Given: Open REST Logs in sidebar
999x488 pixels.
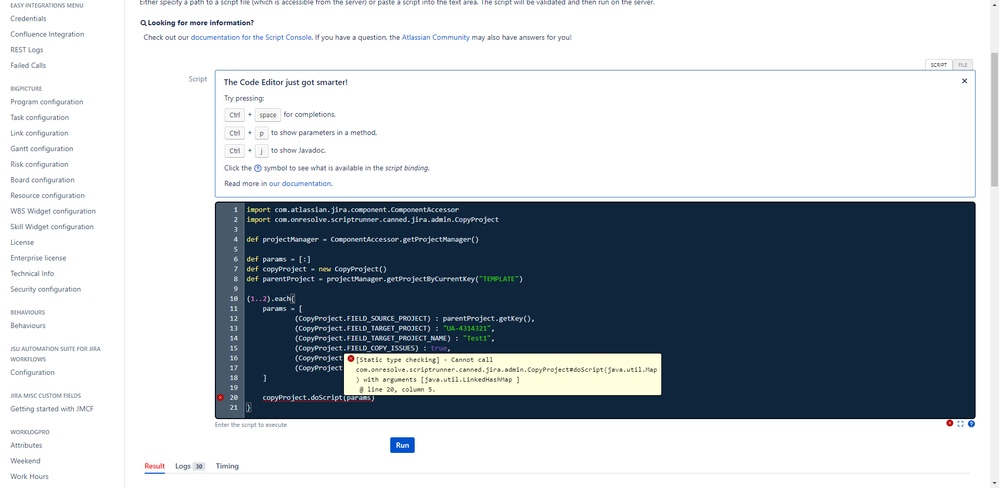Looking at the screenshot, I should coord(27,50).
